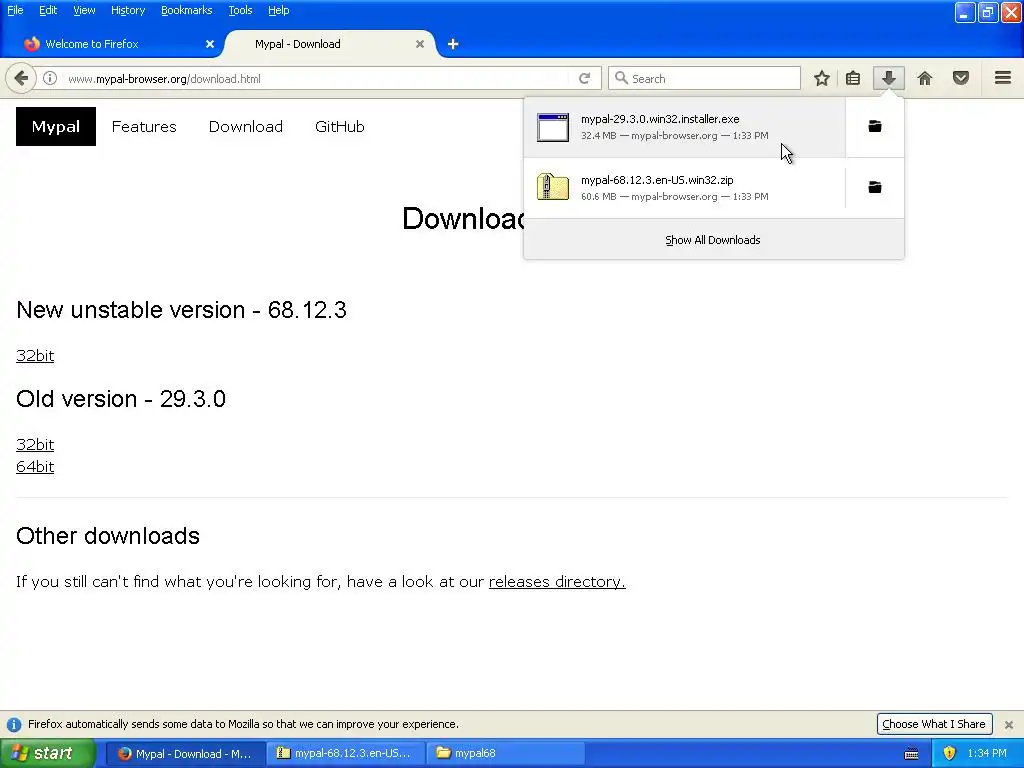Click the search magnifier icon
Viewport: 1024px width, 768px height.
[621, 78]
